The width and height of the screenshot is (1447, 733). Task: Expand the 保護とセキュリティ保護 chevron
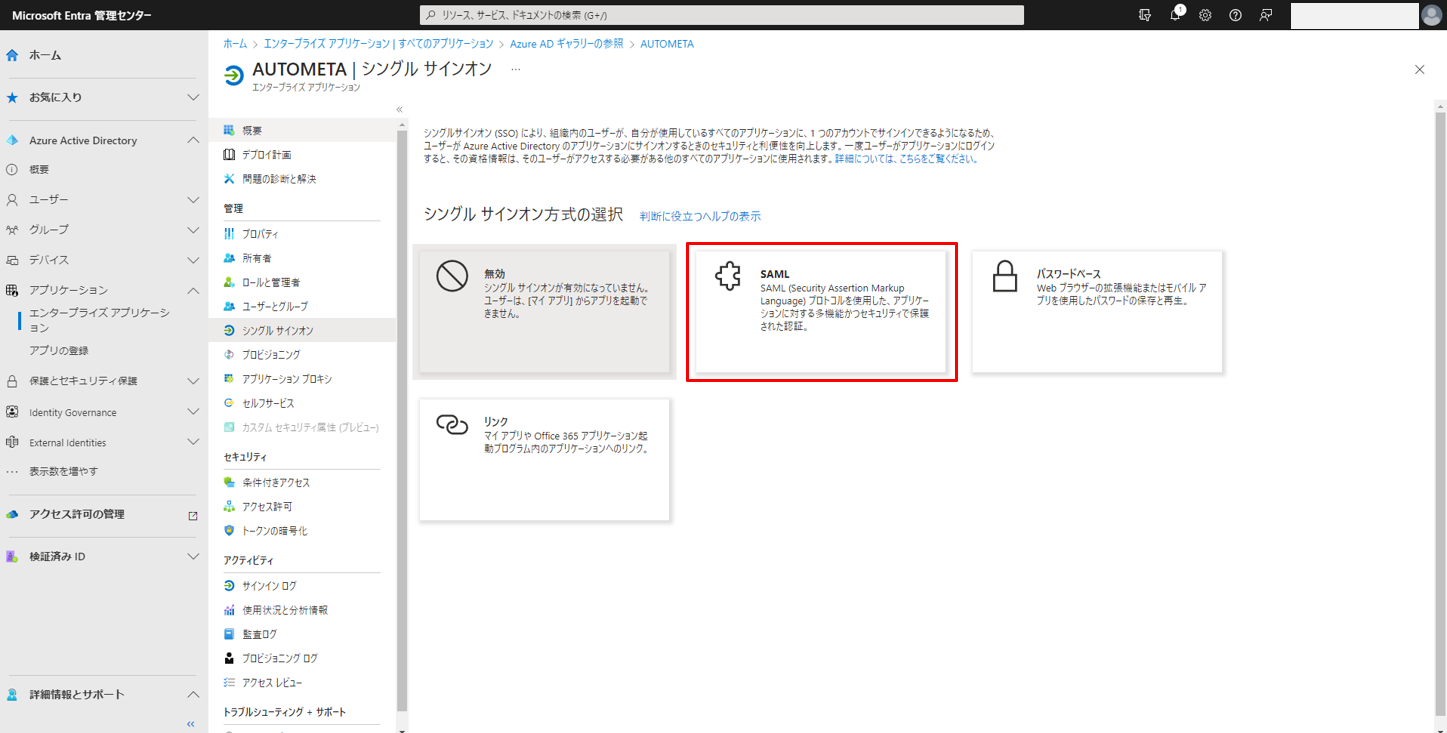coord(193,381)
